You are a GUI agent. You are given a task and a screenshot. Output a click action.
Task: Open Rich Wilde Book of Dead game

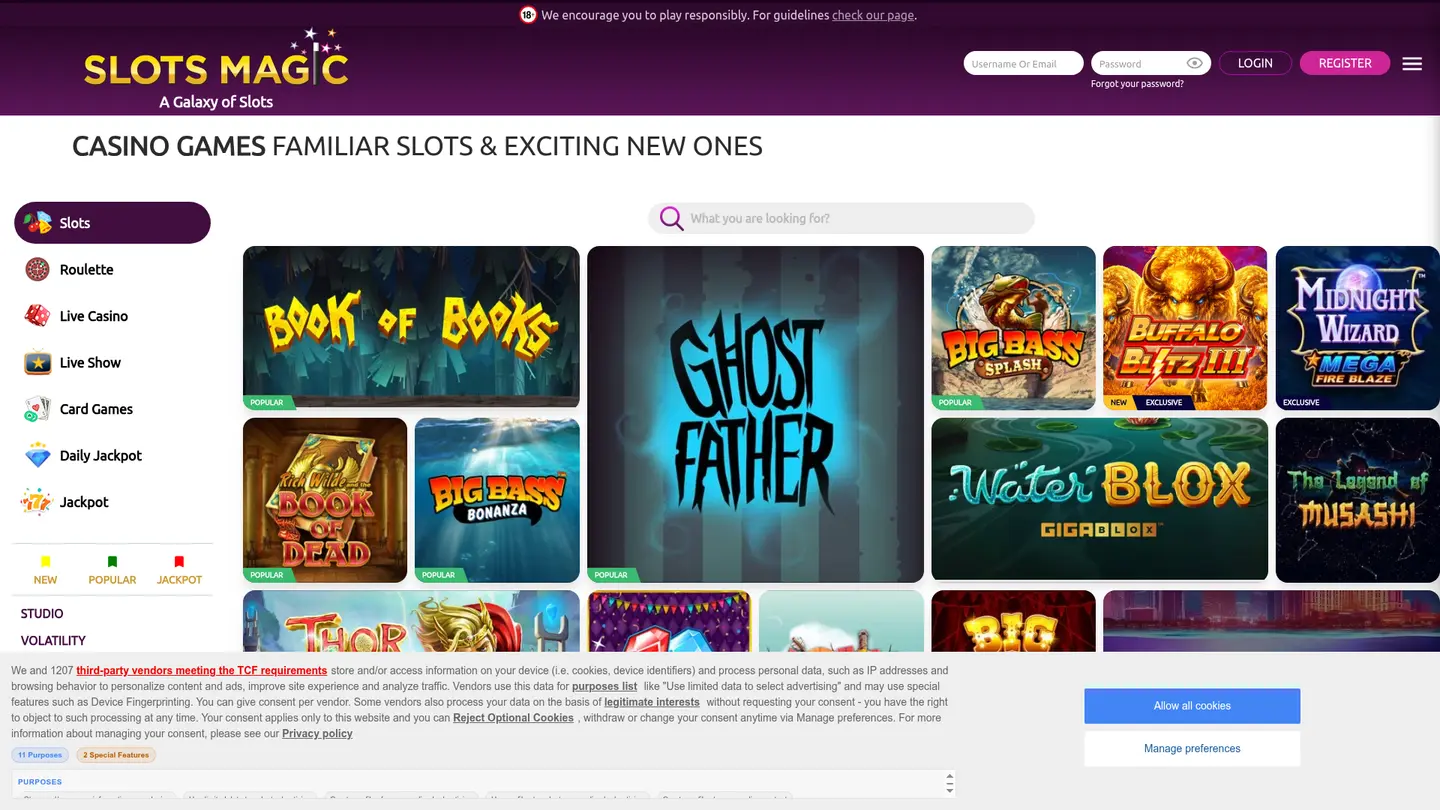325,500
